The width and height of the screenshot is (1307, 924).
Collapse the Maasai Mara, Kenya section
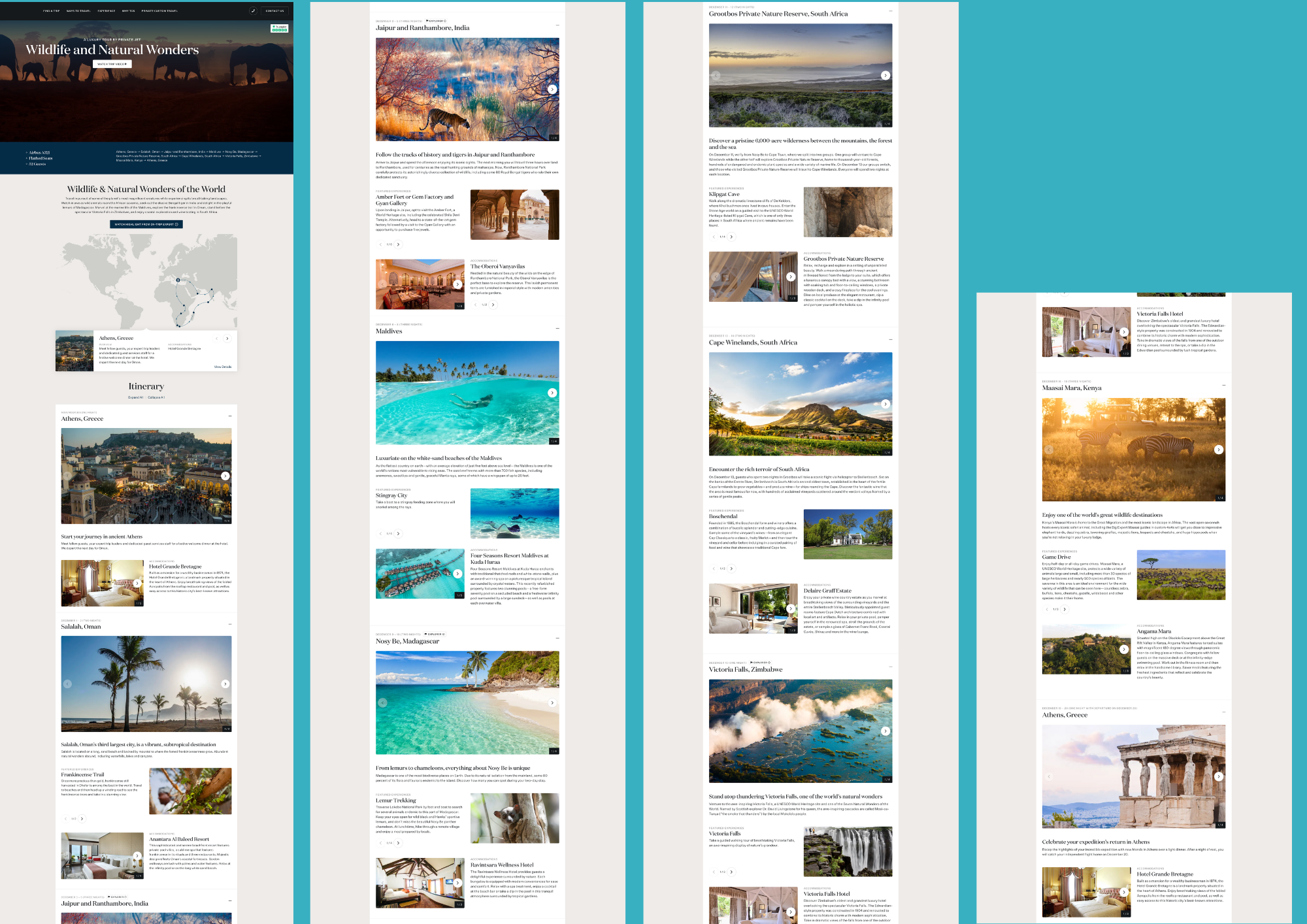point(1223,386)
